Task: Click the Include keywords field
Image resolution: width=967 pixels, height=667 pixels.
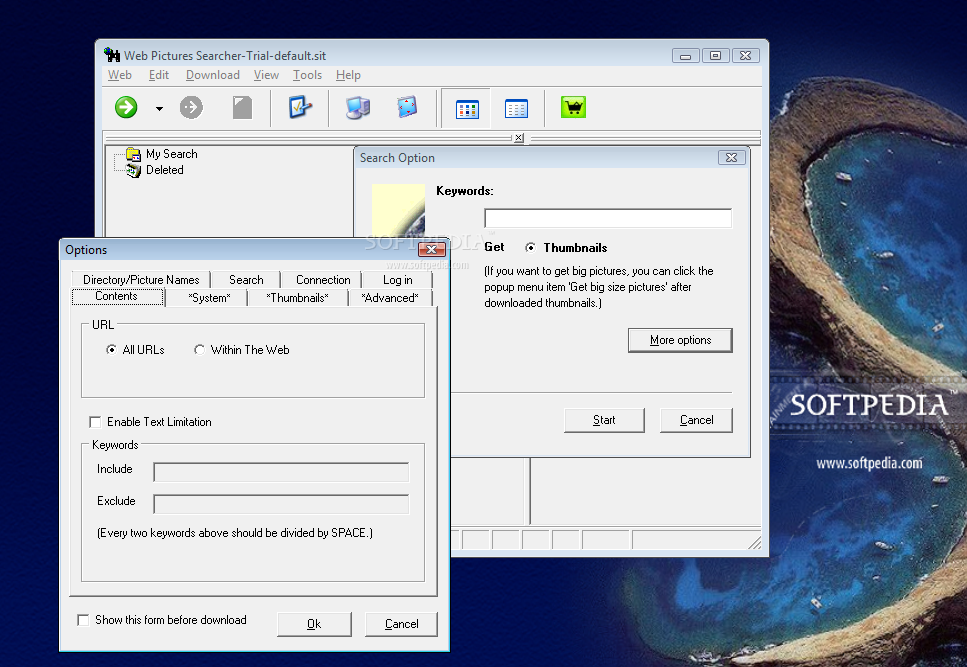Action: (281, 472)
